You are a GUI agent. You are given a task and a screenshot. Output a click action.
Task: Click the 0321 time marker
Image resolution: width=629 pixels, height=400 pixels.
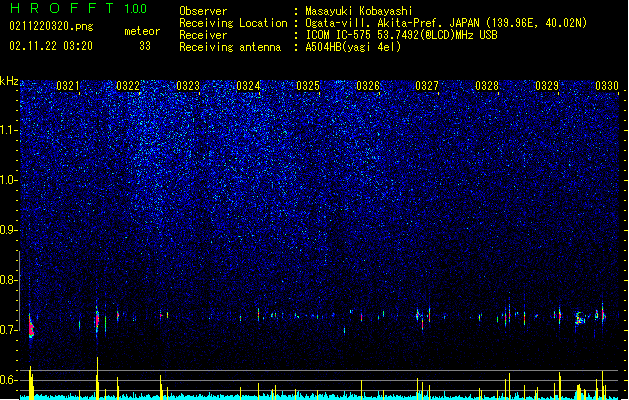(x=68, y=85)
